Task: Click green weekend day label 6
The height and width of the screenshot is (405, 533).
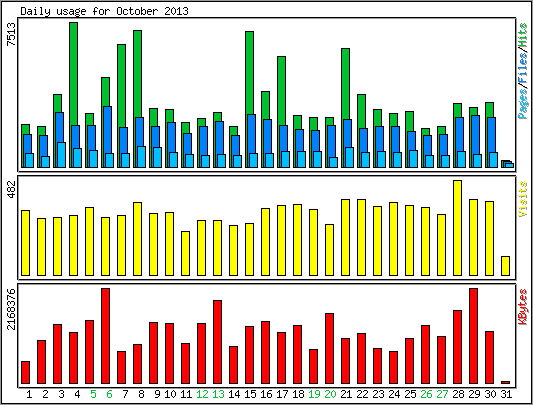Action: coord(109,394)
